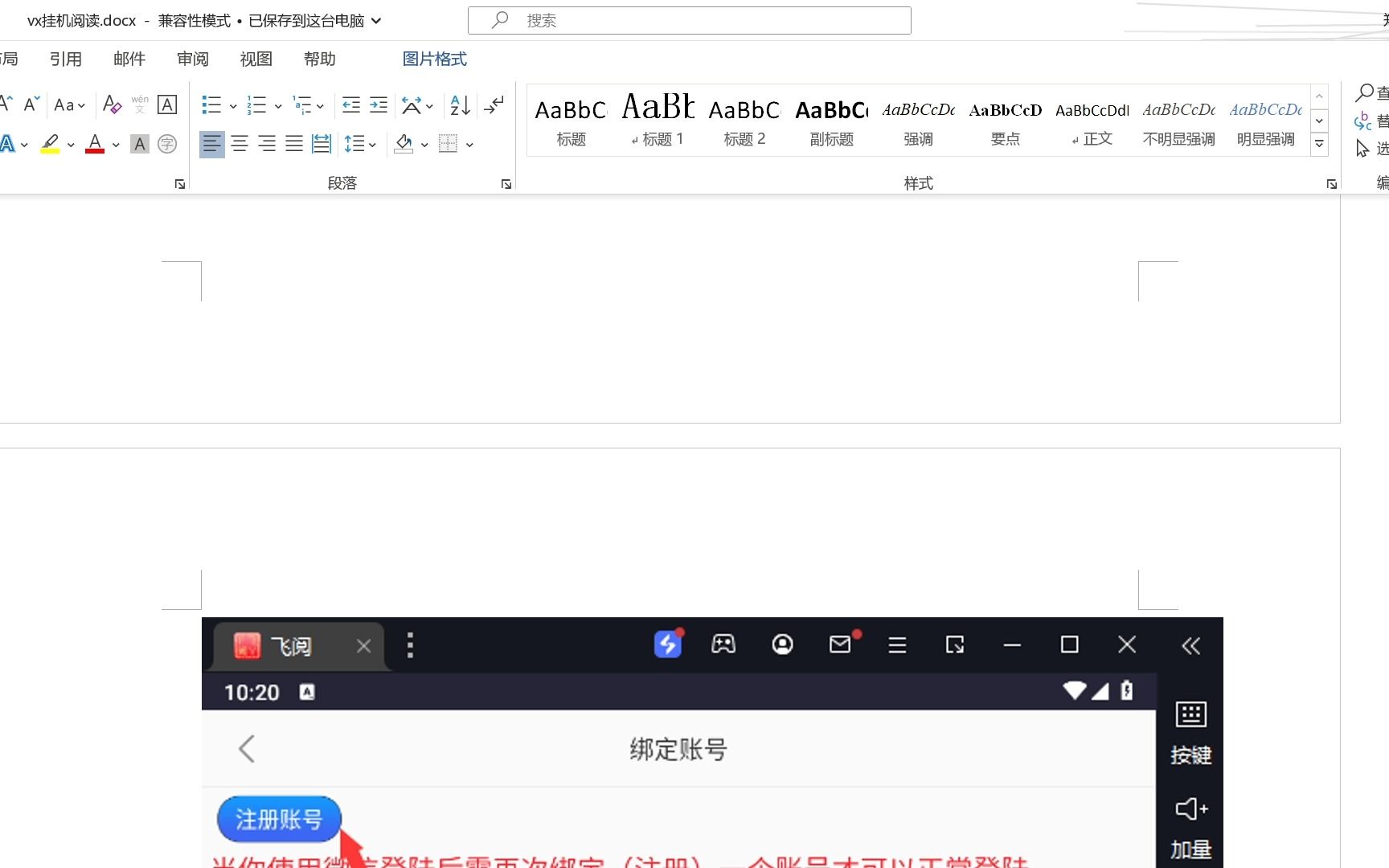Apply paragraph shading with the paint bucket
The width and height of the screenshot is (1389, 868).
(404, 144)
